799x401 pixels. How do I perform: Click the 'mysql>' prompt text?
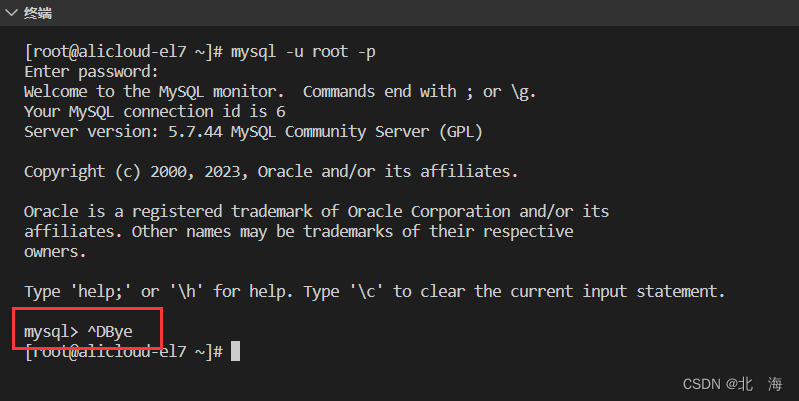coord(51,332)
